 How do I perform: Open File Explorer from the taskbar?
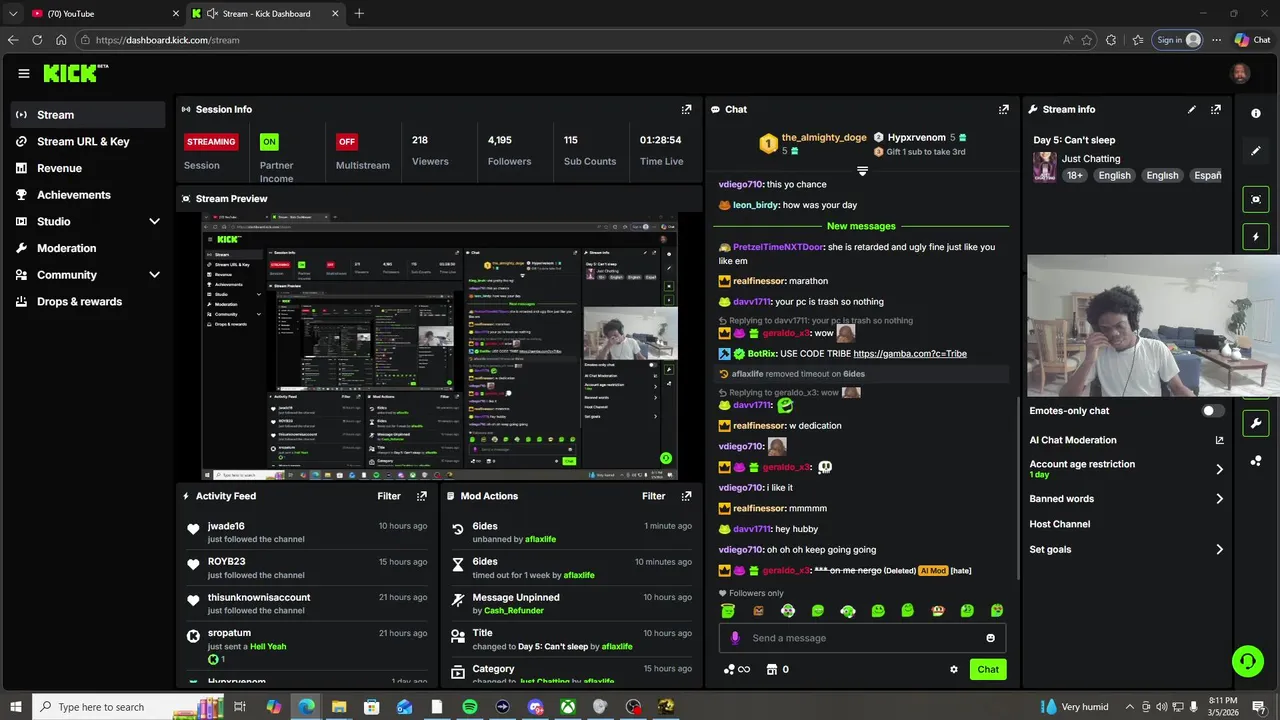tap(339, 707)
